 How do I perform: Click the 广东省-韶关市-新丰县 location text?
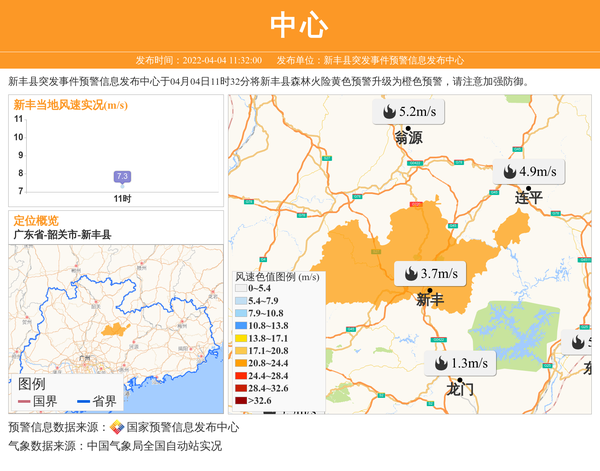click(x=62, y=234)
